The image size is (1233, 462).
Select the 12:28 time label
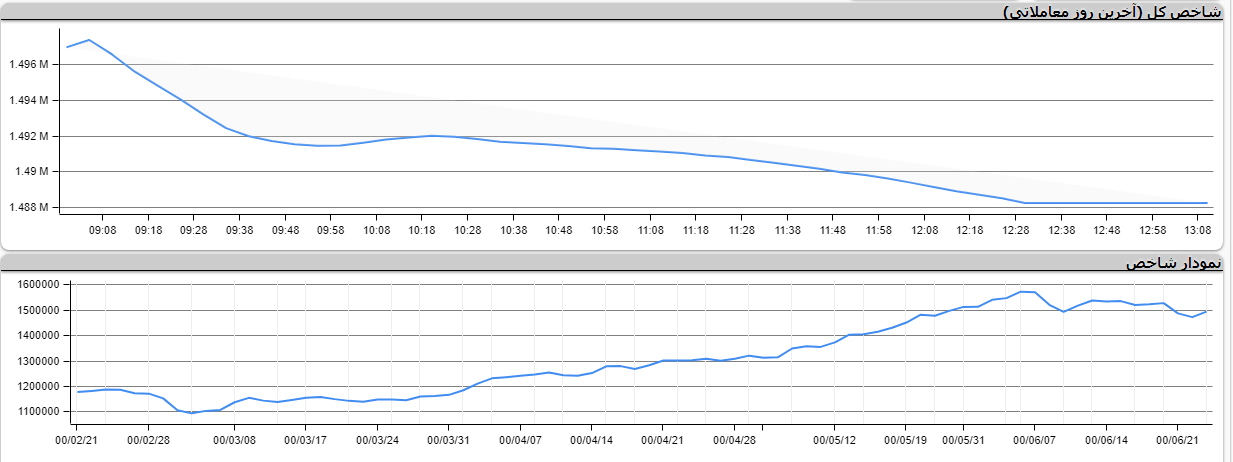[1015, 230]
